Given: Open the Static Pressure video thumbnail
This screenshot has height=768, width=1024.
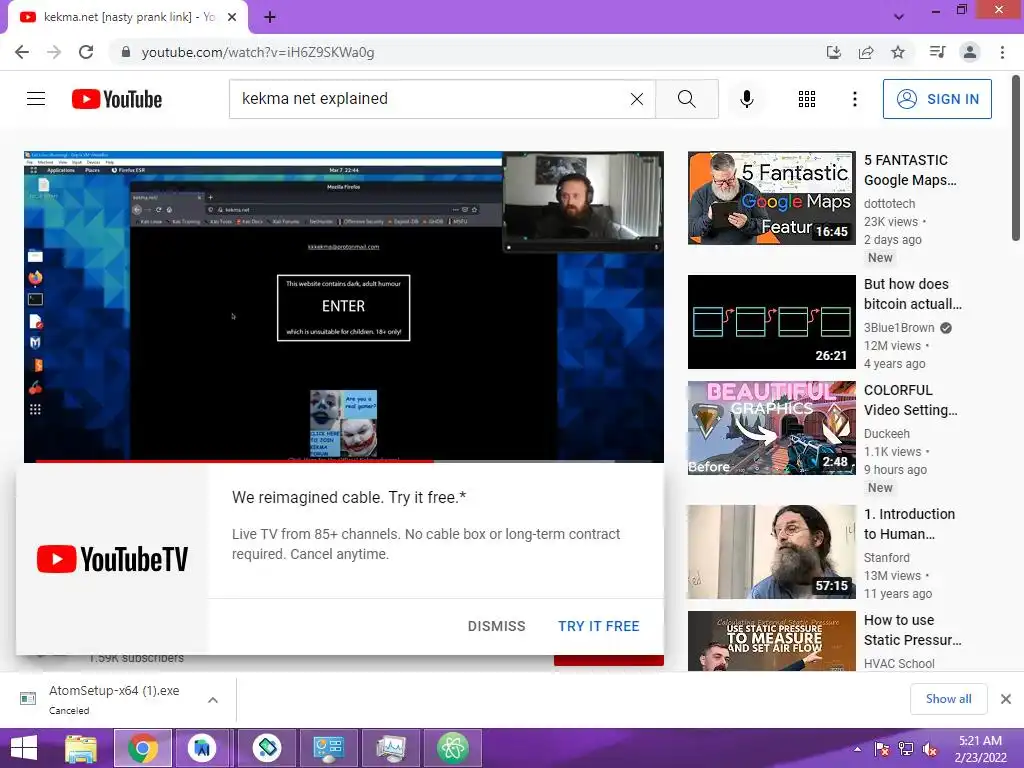Looking at the screenshot, I should tap(771, 641).
